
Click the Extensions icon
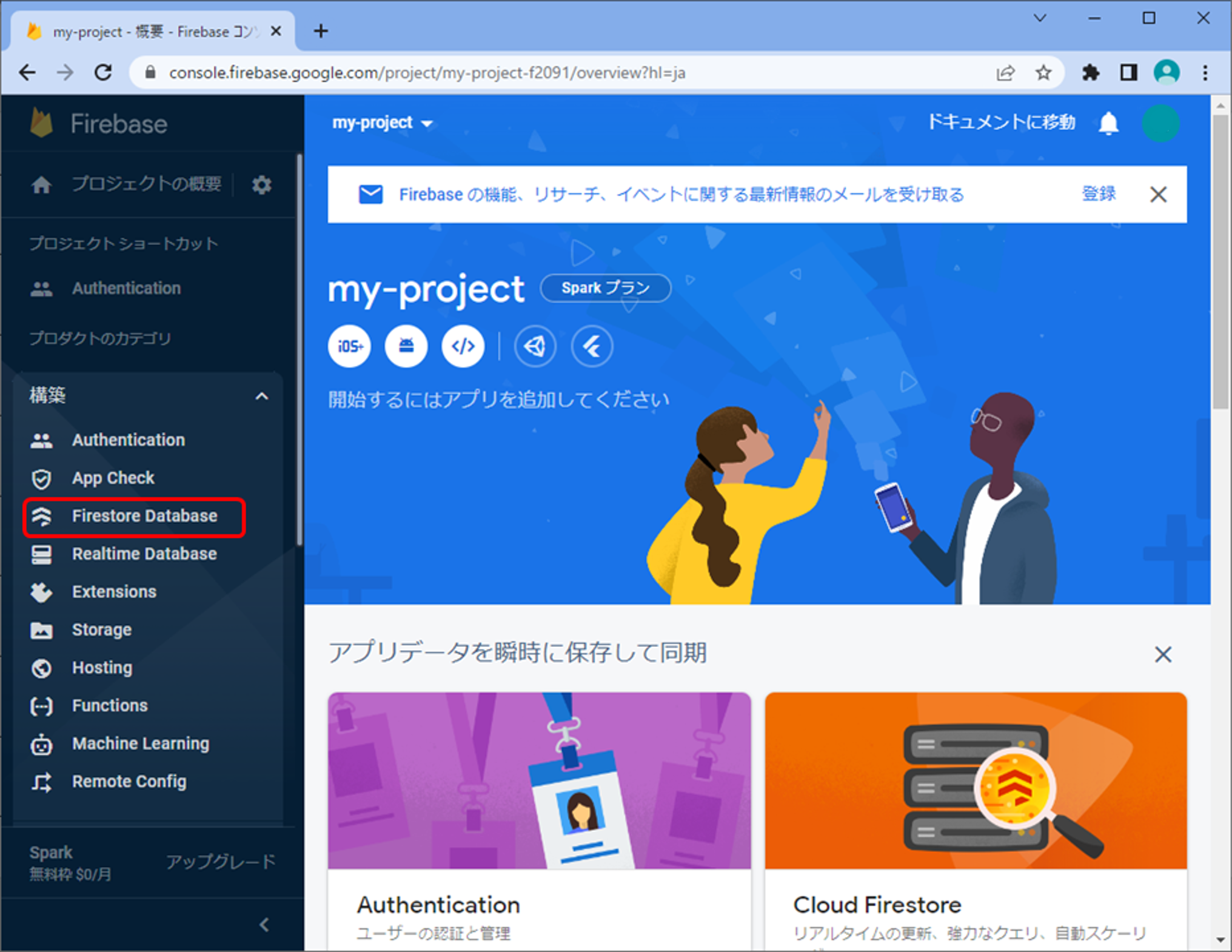41,592
